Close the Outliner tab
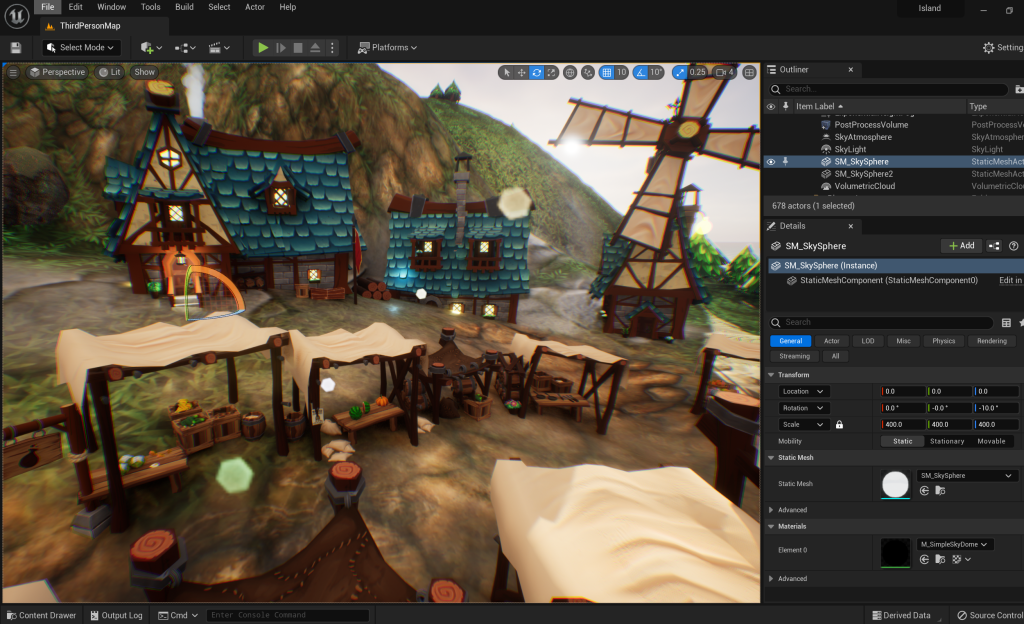Viewport: 1024px width, 624px height. coord(850,70)
